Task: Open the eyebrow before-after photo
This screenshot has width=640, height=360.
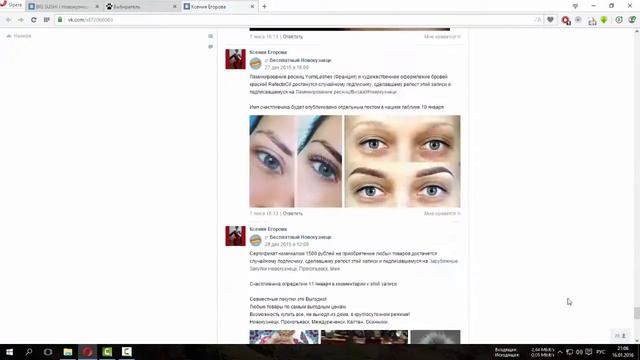Action: tap(402, 161)
